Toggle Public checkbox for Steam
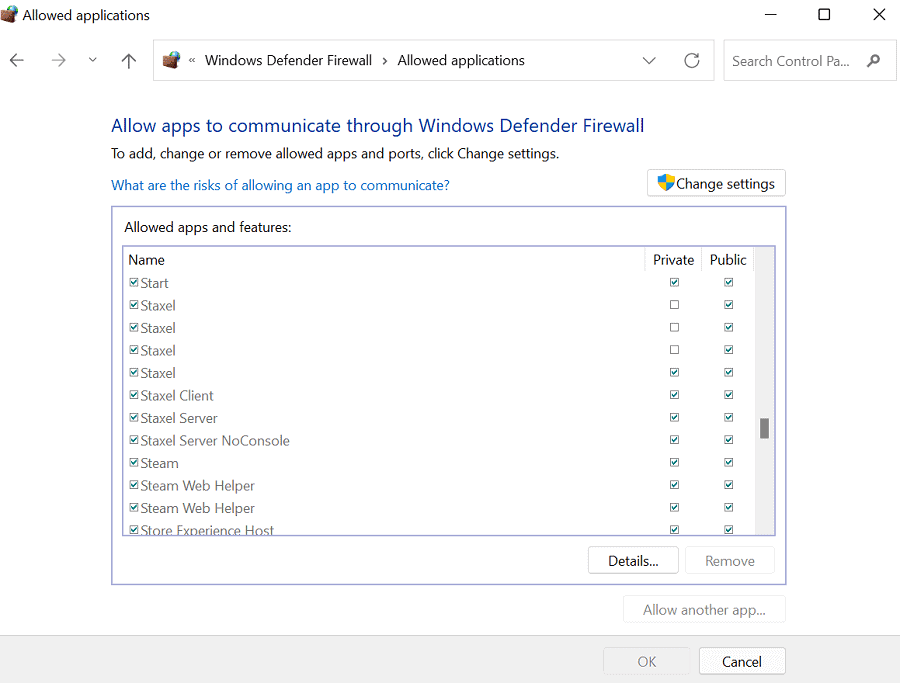 click(728, 462)
